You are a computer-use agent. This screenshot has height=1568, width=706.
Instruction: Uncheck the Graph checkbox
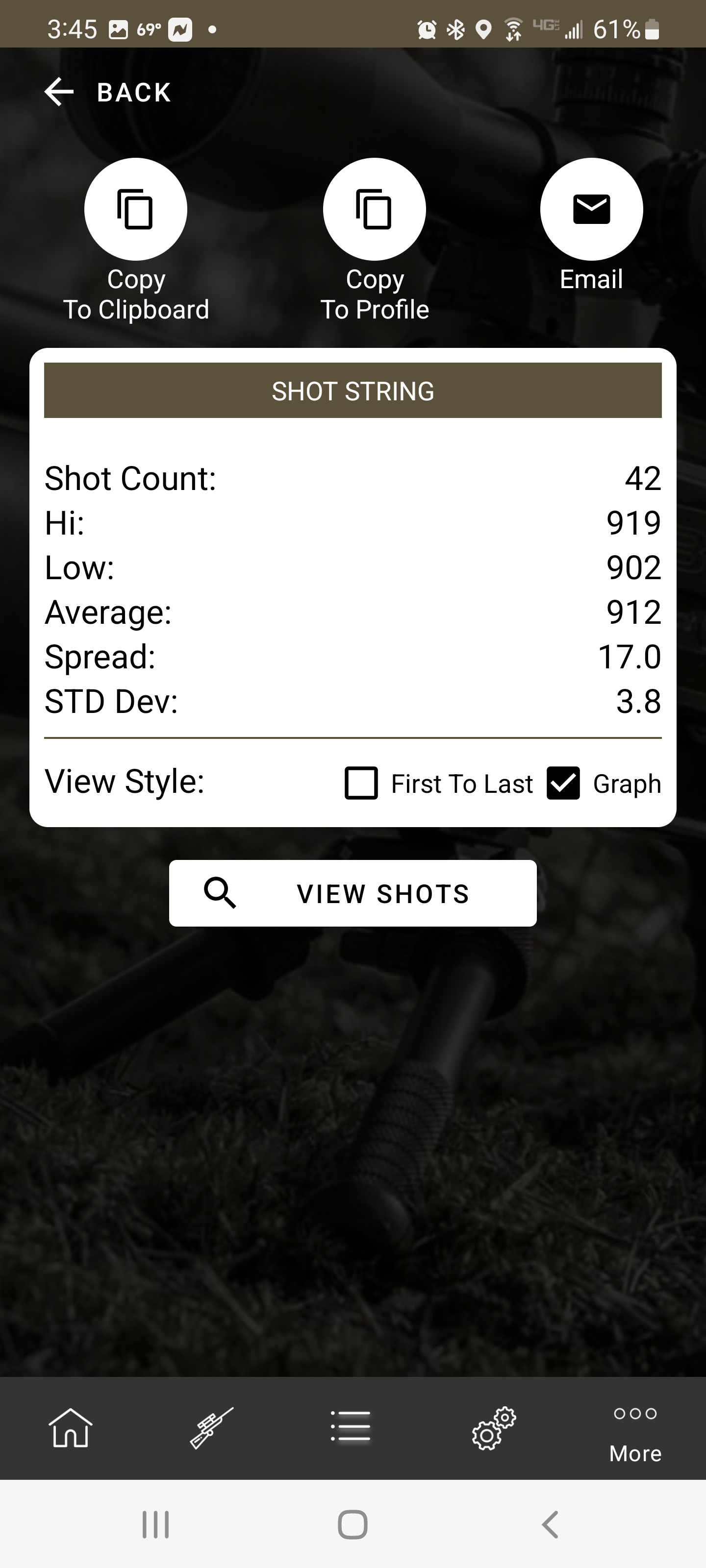pos(563,783)
